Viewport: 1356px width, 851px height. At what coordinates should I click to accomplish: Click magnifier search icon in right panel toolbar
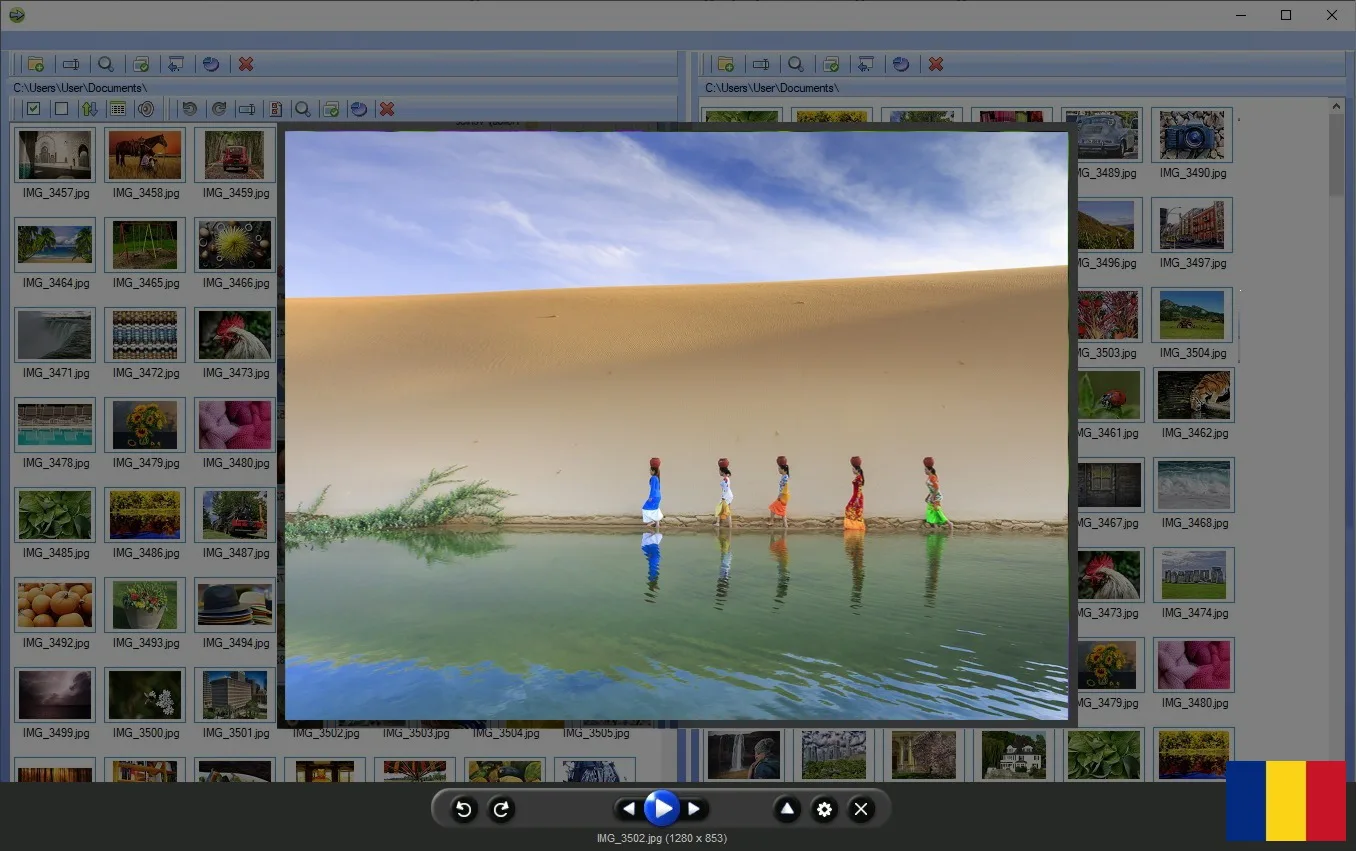coord(796,64)
